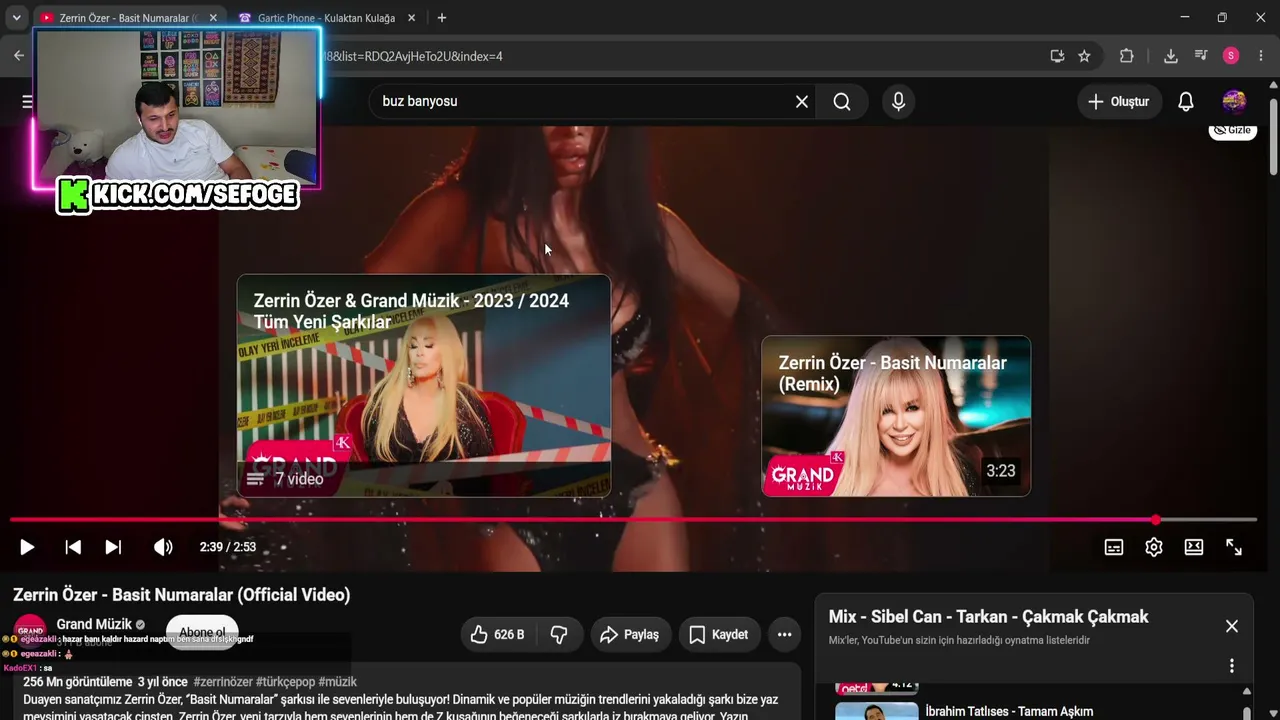
Task: Open the YouTube guide hamburger menu
Action: click(x=27, y=101)
